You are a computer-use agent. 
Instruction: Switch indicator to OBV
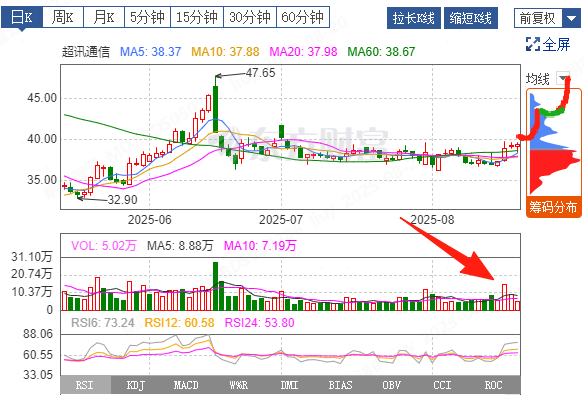point(391,385)
